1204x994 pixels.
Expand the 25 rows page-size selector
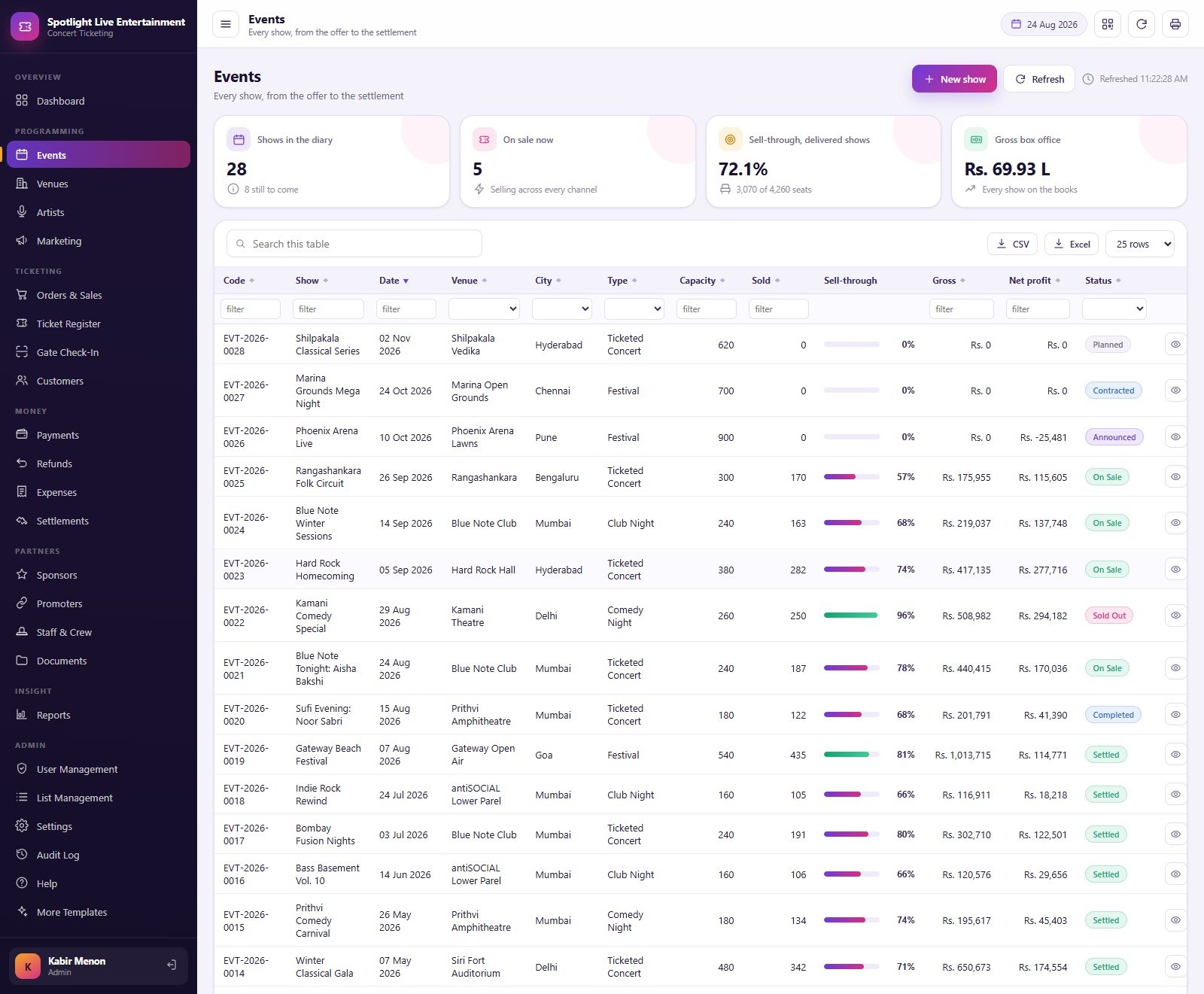coord(1140,244)
